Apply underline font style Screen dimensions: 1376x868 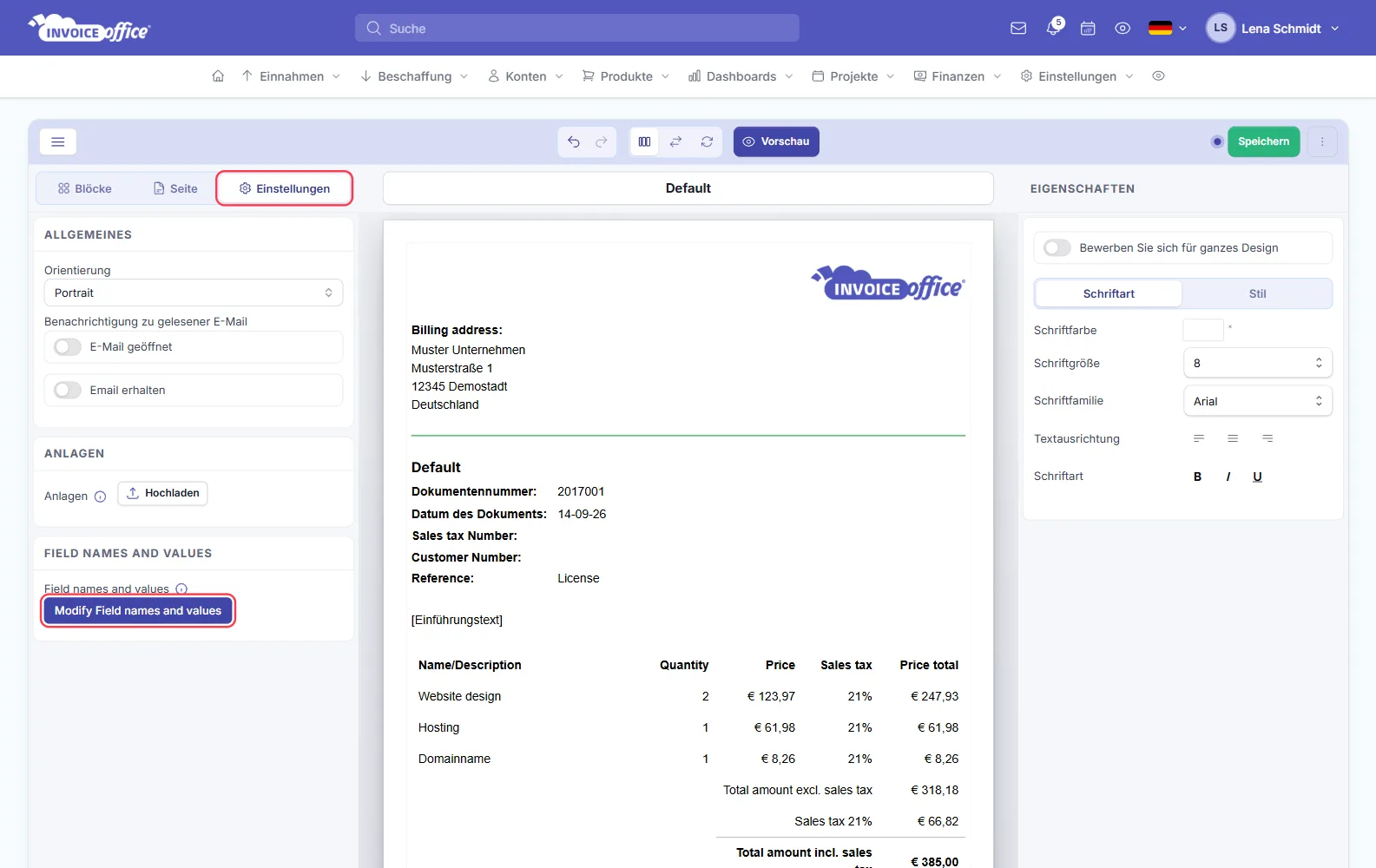point(1257,477)
